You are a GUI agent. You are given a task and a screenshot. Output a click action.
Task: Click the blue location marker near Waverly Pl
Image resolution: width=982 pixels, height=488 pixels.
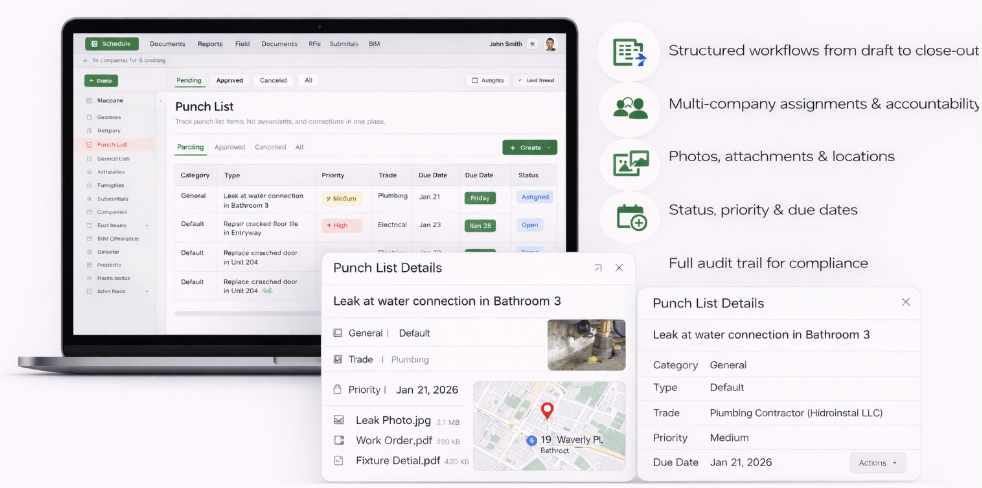click(531, 440)
